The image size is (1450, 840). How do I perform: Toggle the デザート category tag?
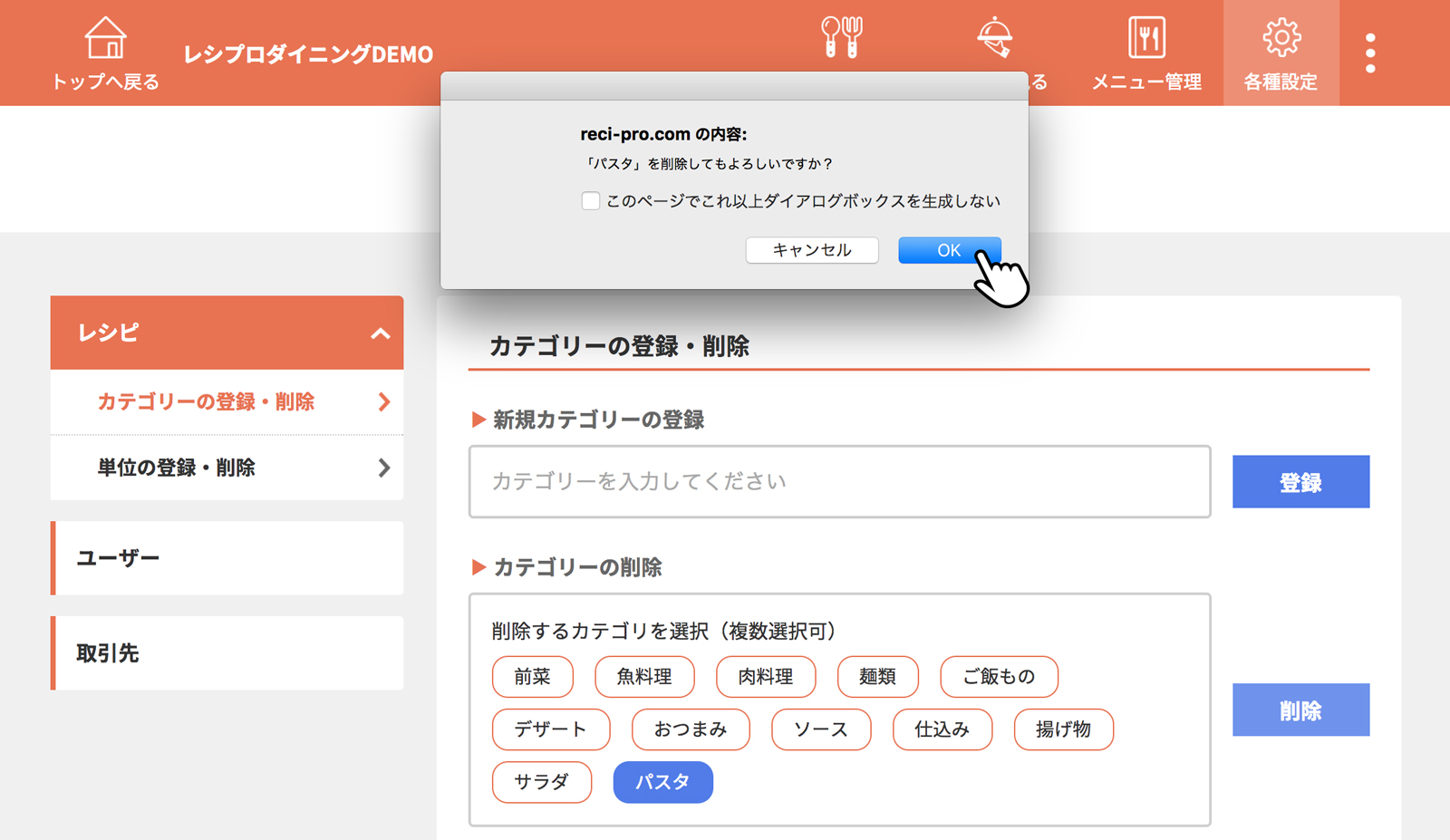pos(550,729)
